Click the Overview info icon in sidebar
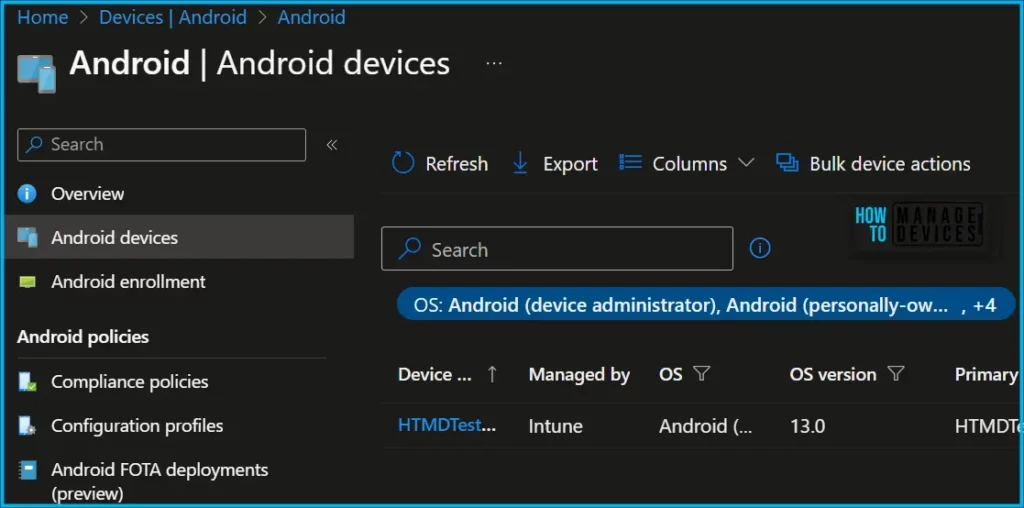1024x508 pixels. click(27, 194)
